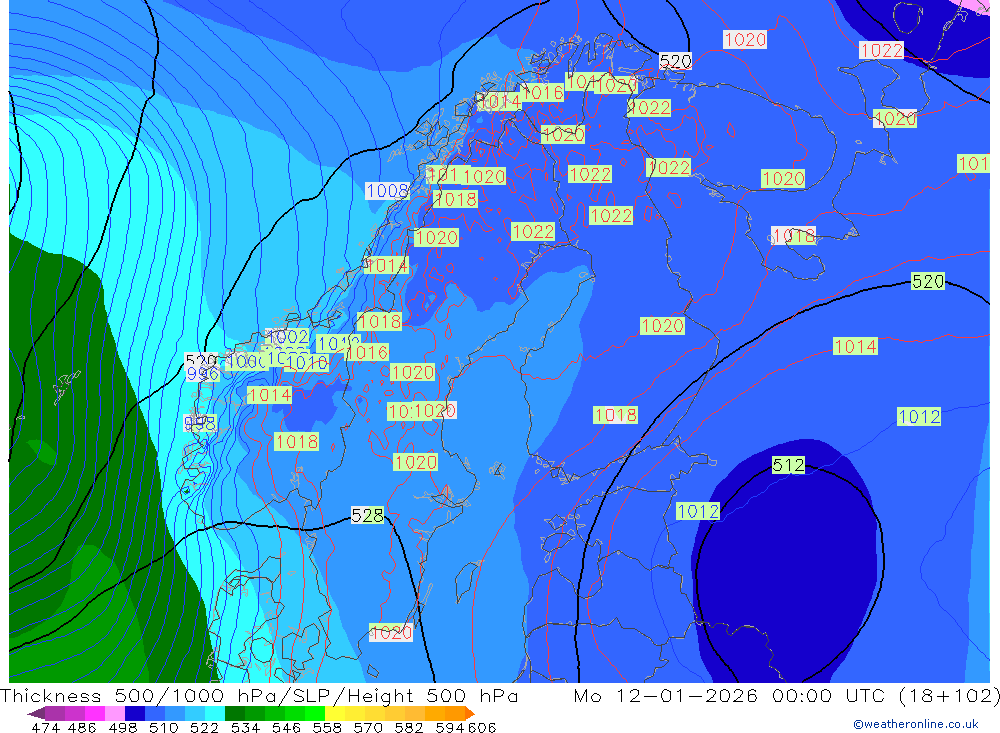Image resolution: width=1000 pixels, height=733 pixels.
Task: Choose the bright yellow legend swatch above 558
Action: [335, 713]
